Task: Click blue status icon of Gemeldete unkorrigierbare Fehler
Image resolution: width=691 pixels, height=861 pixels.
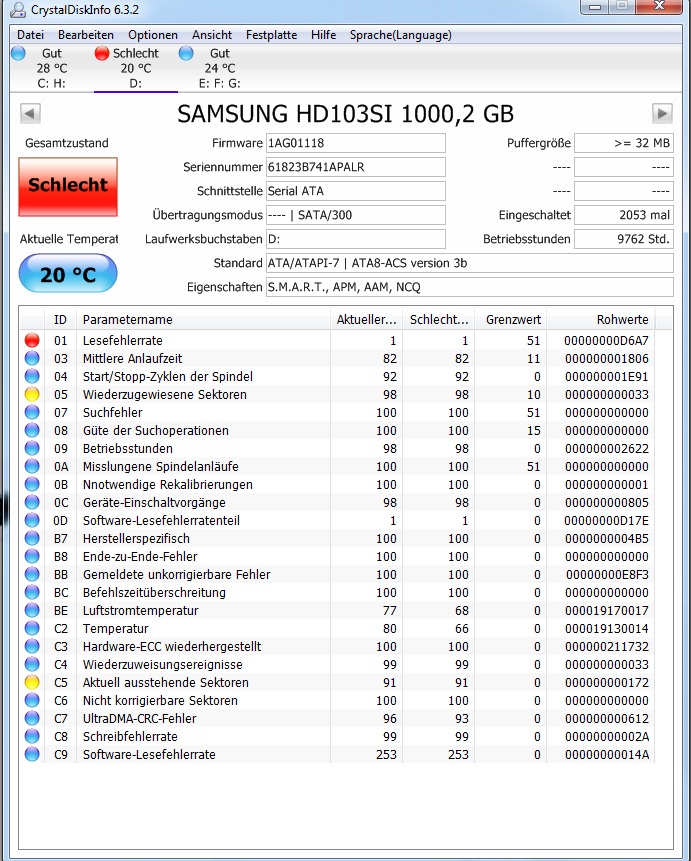Action: coord(32,574)
